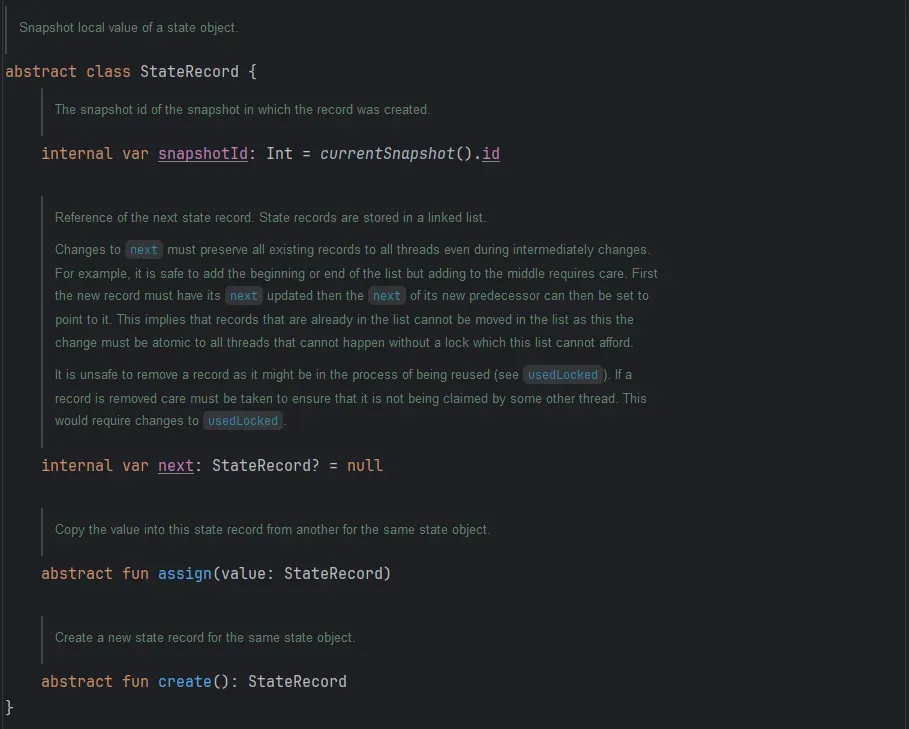Image resolution: width=909 pixels, height=729 pixels.
Task: Click the next code link before 'updated then the'
Action: [x=243, y=296]
